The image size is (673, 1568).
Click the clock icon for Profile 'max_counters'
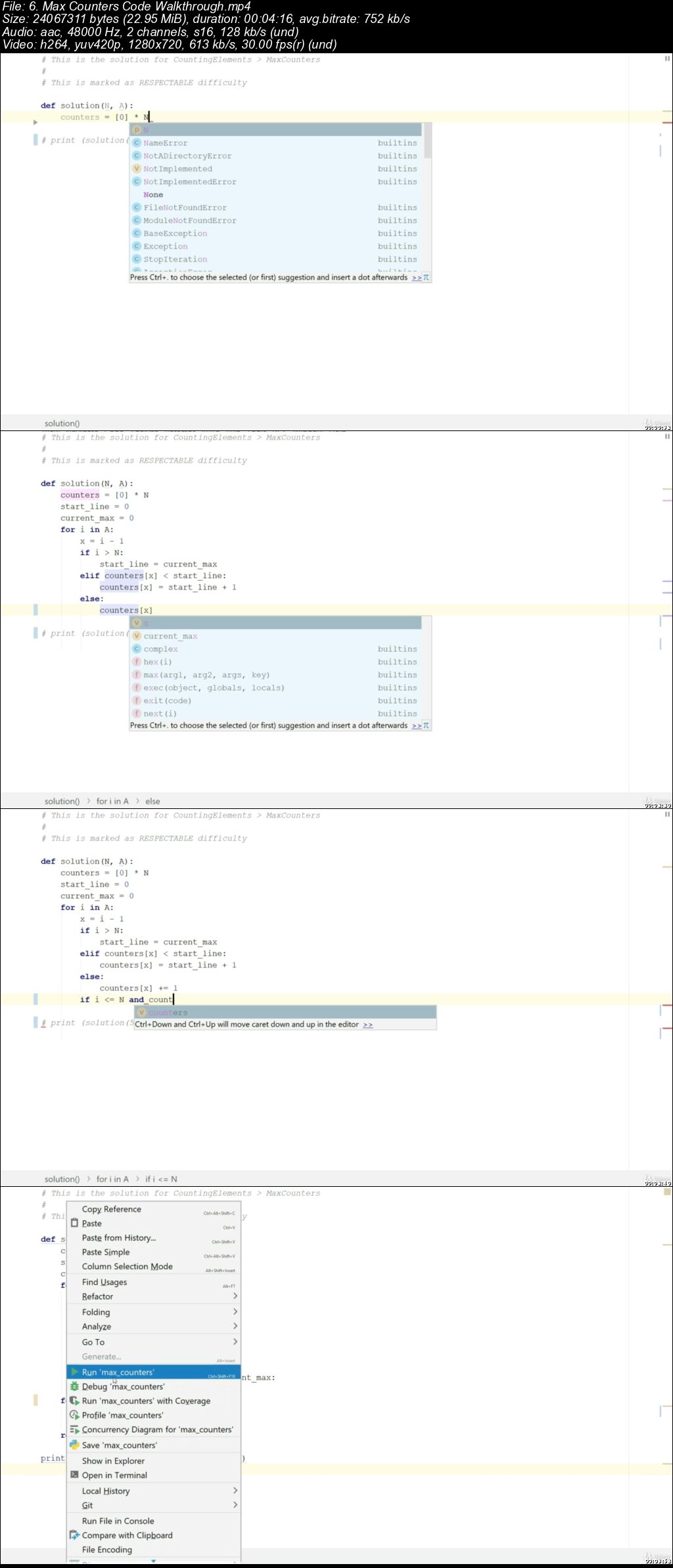click(75, 1415)
